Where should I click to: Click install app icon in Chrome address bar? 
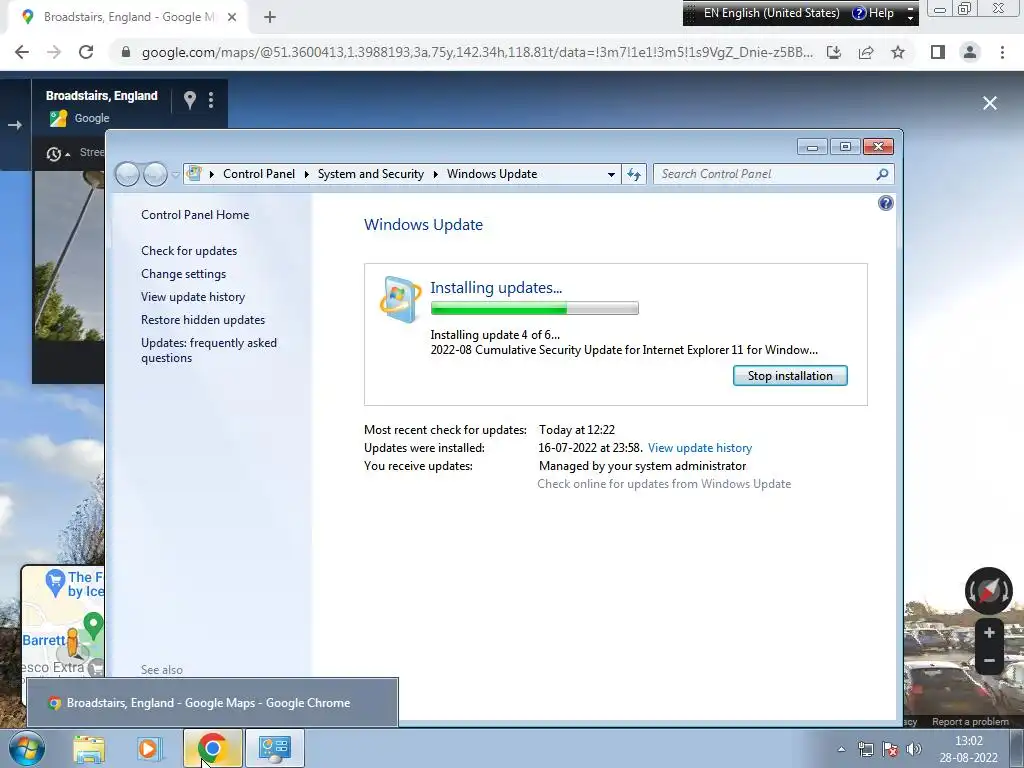coord(834,52)
